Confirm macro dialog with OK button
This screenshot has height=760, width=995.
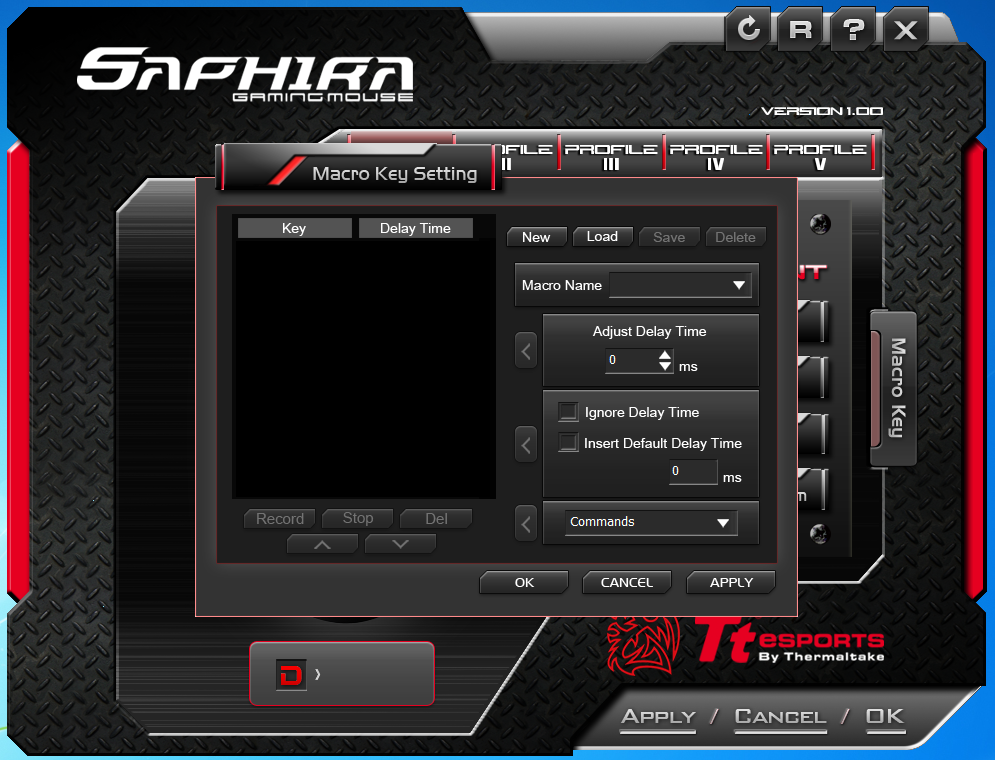(x=524, y=582)
